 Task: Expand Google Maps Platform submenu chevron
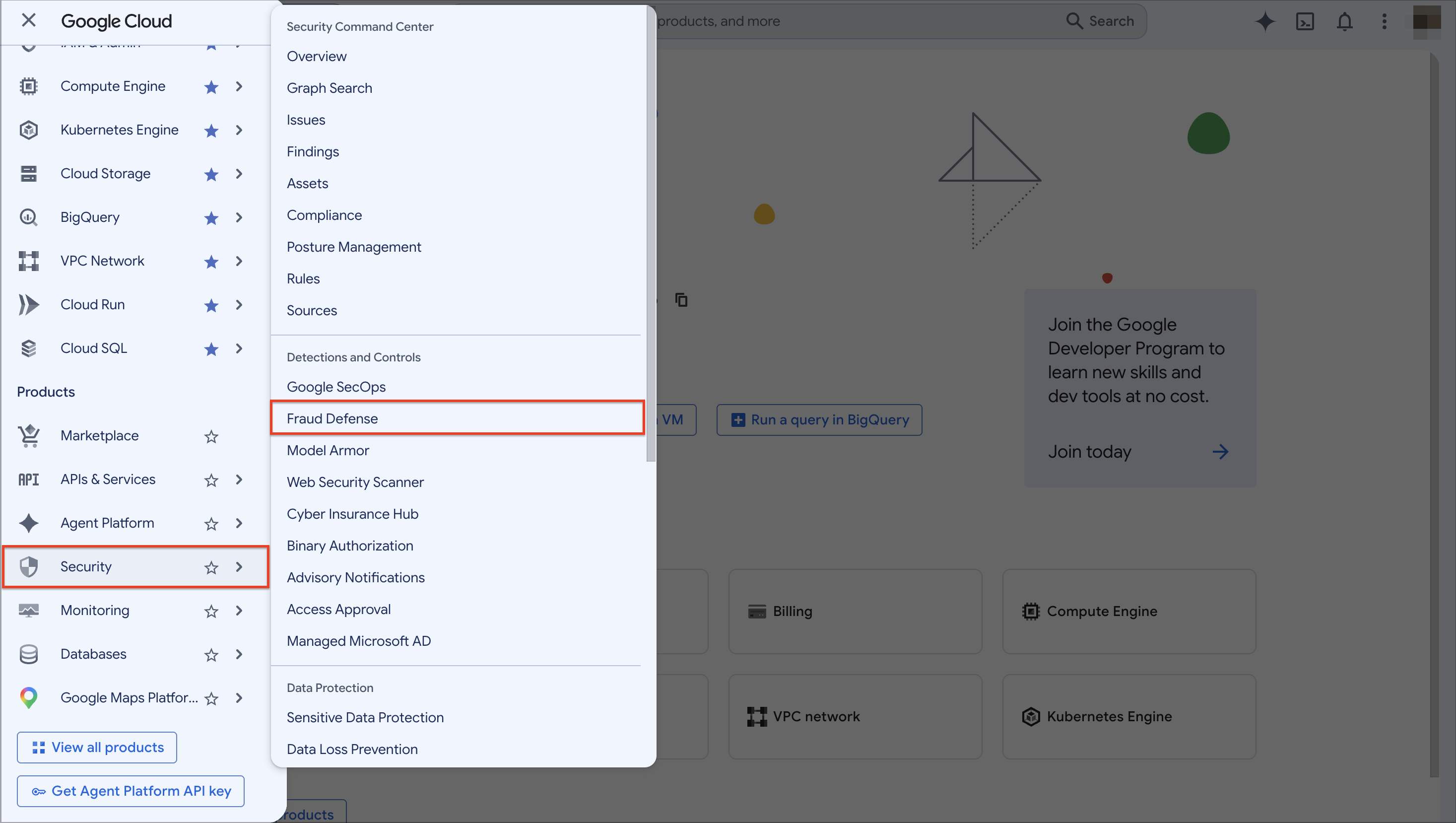[x=239, y=697]
